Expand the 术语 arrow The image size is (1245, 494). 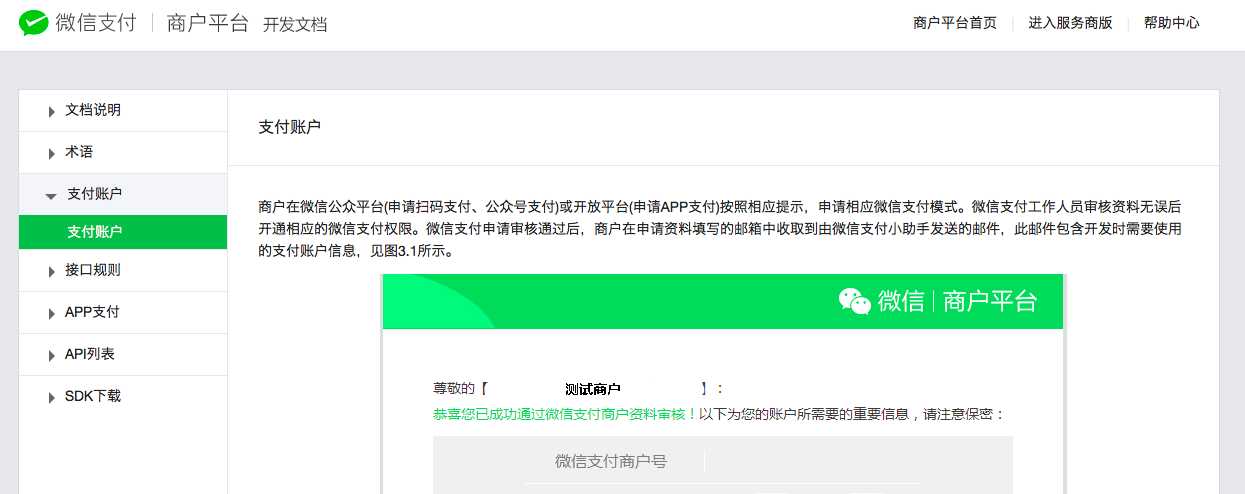51,154
